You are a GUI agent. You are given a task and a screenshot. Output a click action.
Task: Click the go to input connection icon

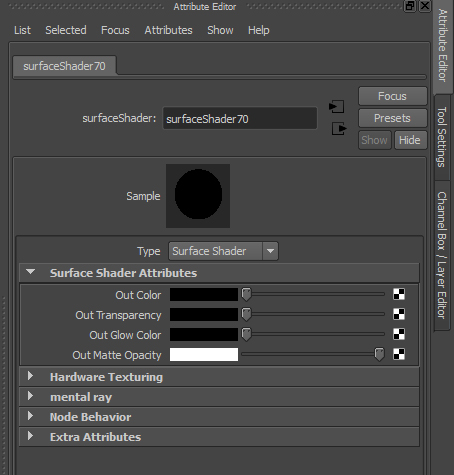click(x=336, y=107)
